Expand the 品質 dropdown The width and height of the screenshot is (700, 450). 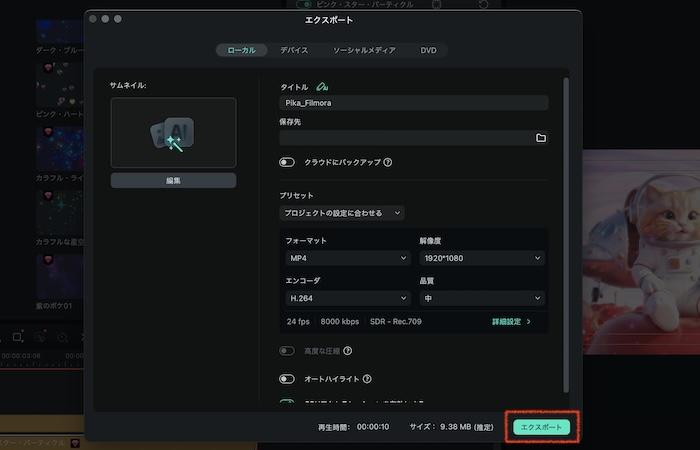[x=481, y=298]
